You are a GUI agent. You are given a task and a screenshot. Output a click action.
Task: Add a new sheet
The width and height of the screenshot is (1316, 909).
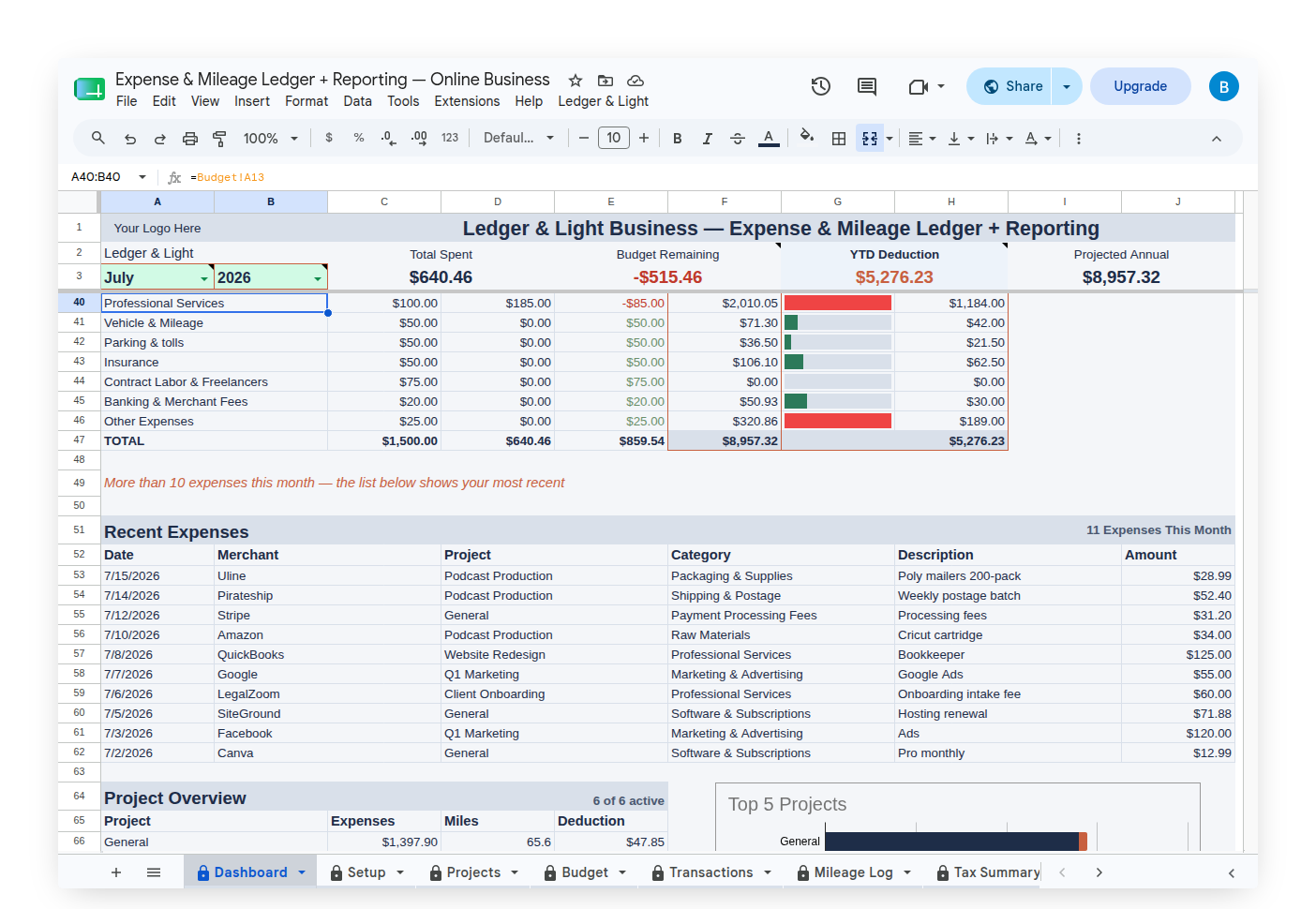click(116, 872)
